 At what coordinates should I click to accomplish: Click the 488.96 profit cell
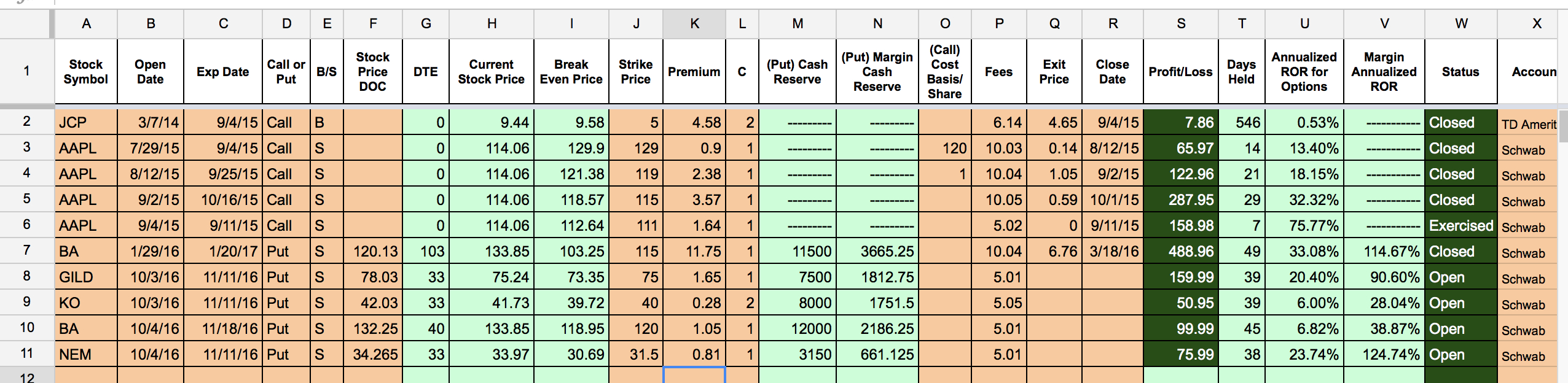(x=1180, y=252)
